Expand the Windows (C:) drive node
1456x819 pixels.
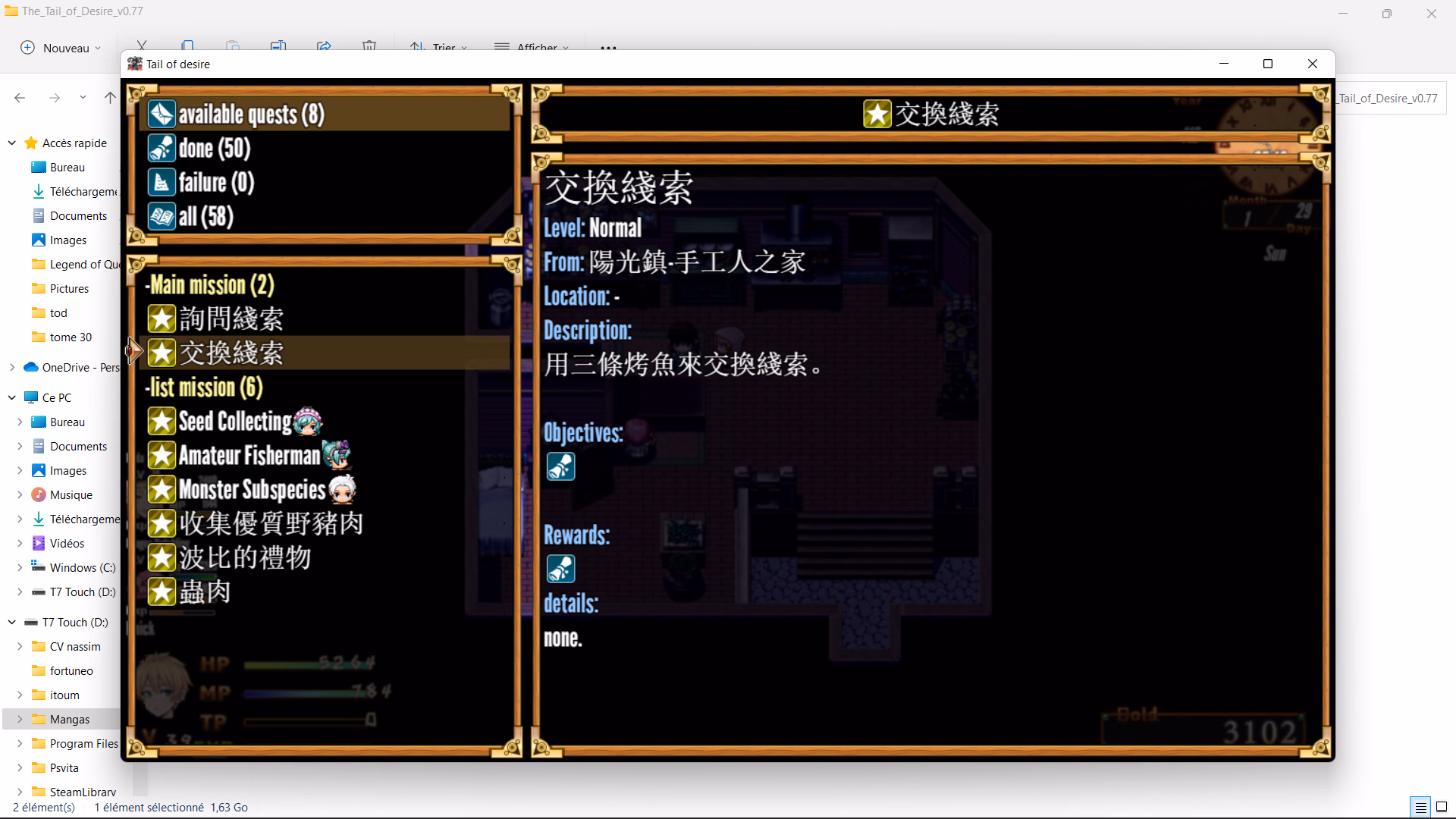point(20,567)
